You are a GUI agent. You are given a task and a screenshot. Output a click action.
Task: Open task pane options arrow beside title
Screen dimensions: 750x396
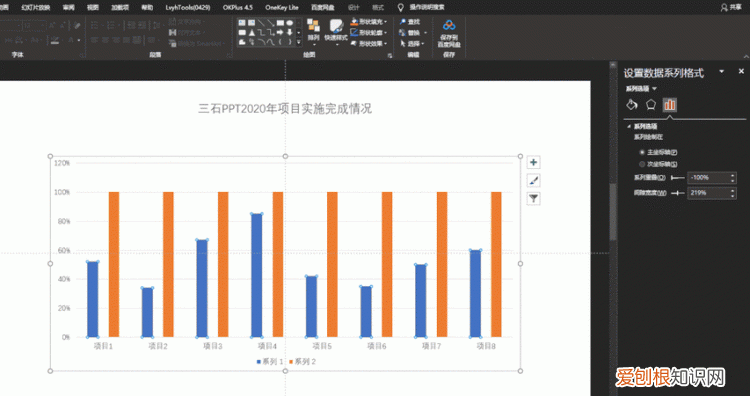(x=722, y=71)
